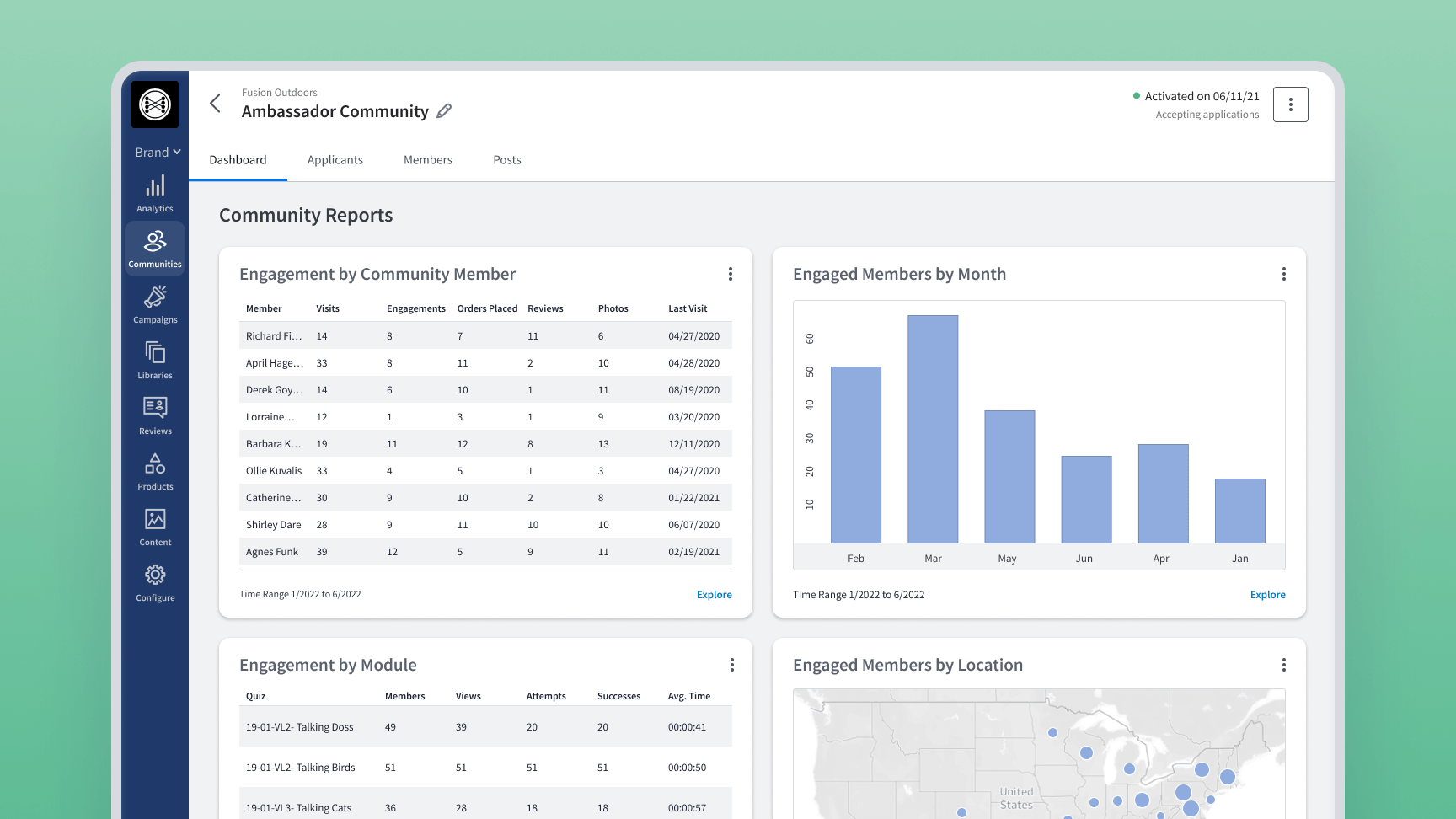Image resolution: width=1456 pixels, height=819 pixels.
Task: Switch to the Dashboard tab
Action: click(x=238, y=160)
